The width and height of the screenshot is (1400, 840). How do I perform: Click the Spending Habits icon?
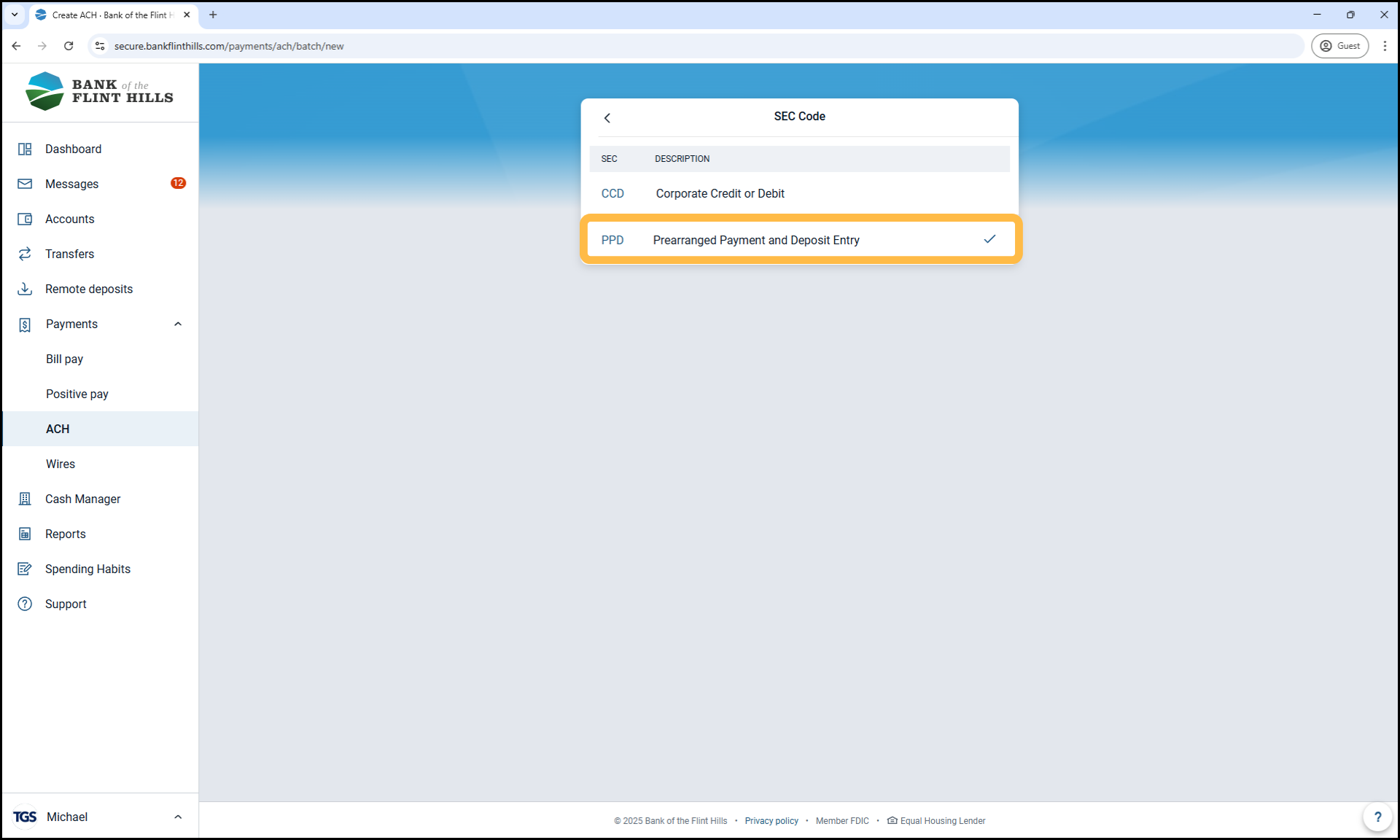[25, 569]
